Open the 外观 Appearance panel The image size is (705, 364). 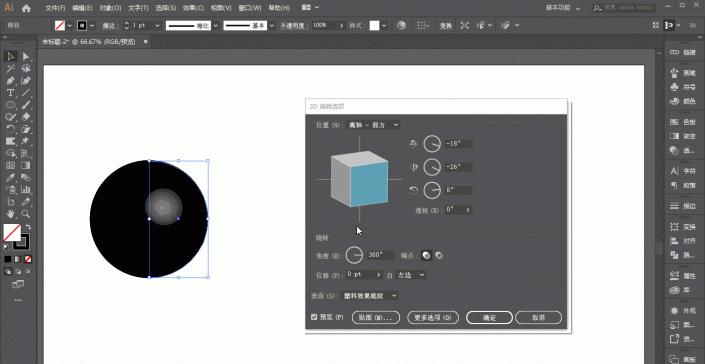pyautogui.click(x=683, y=311)
